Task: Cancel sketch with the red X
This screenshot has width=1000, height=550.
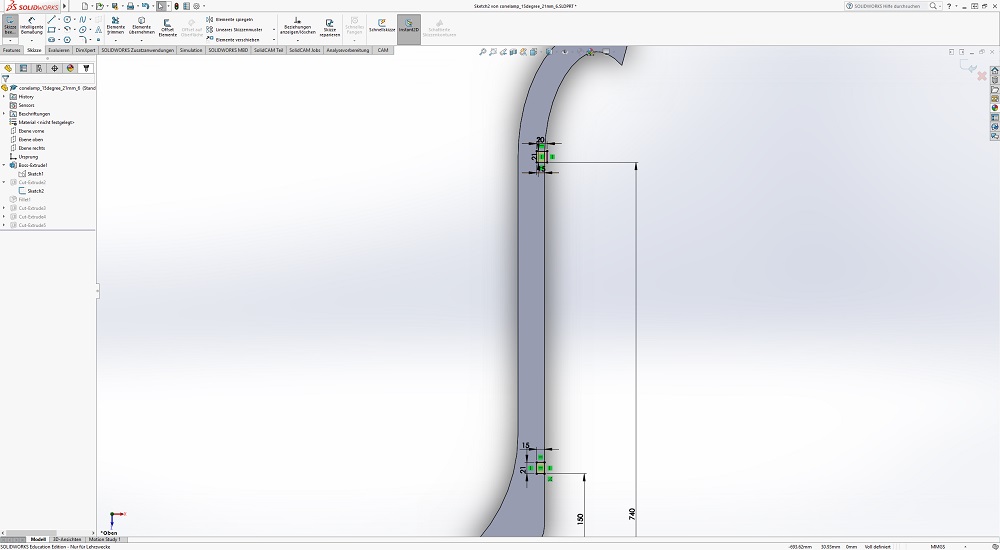Action: tap(982, 76)
